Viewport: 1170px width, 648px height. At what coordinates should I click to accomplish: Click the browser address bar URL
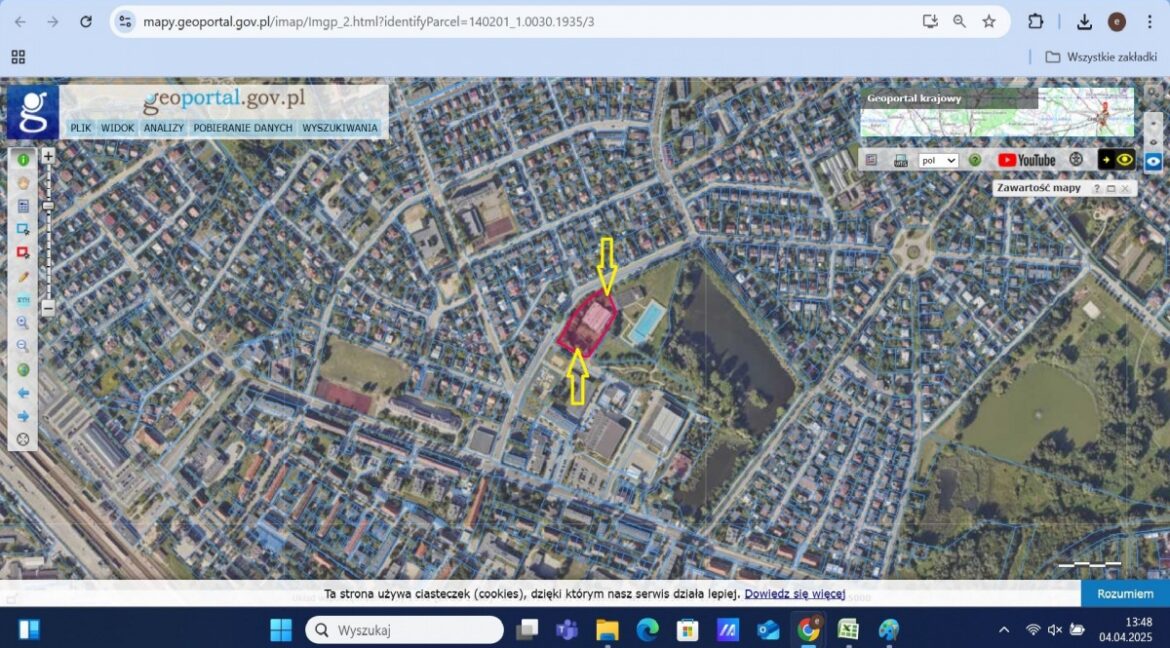[x=369, y=22]
